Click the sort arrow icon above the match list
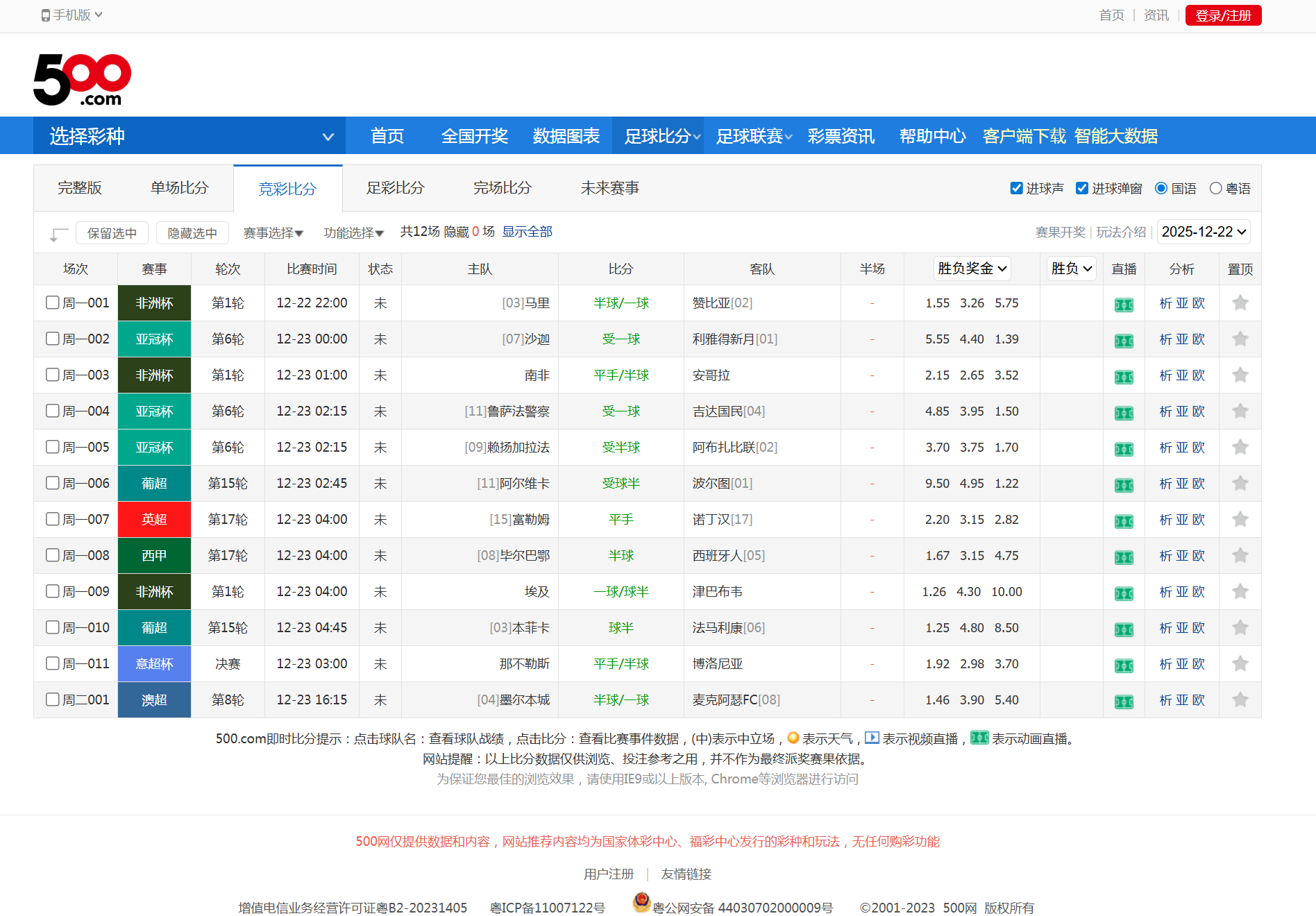This screenshot has width=1316, height=916. point(58,234)
